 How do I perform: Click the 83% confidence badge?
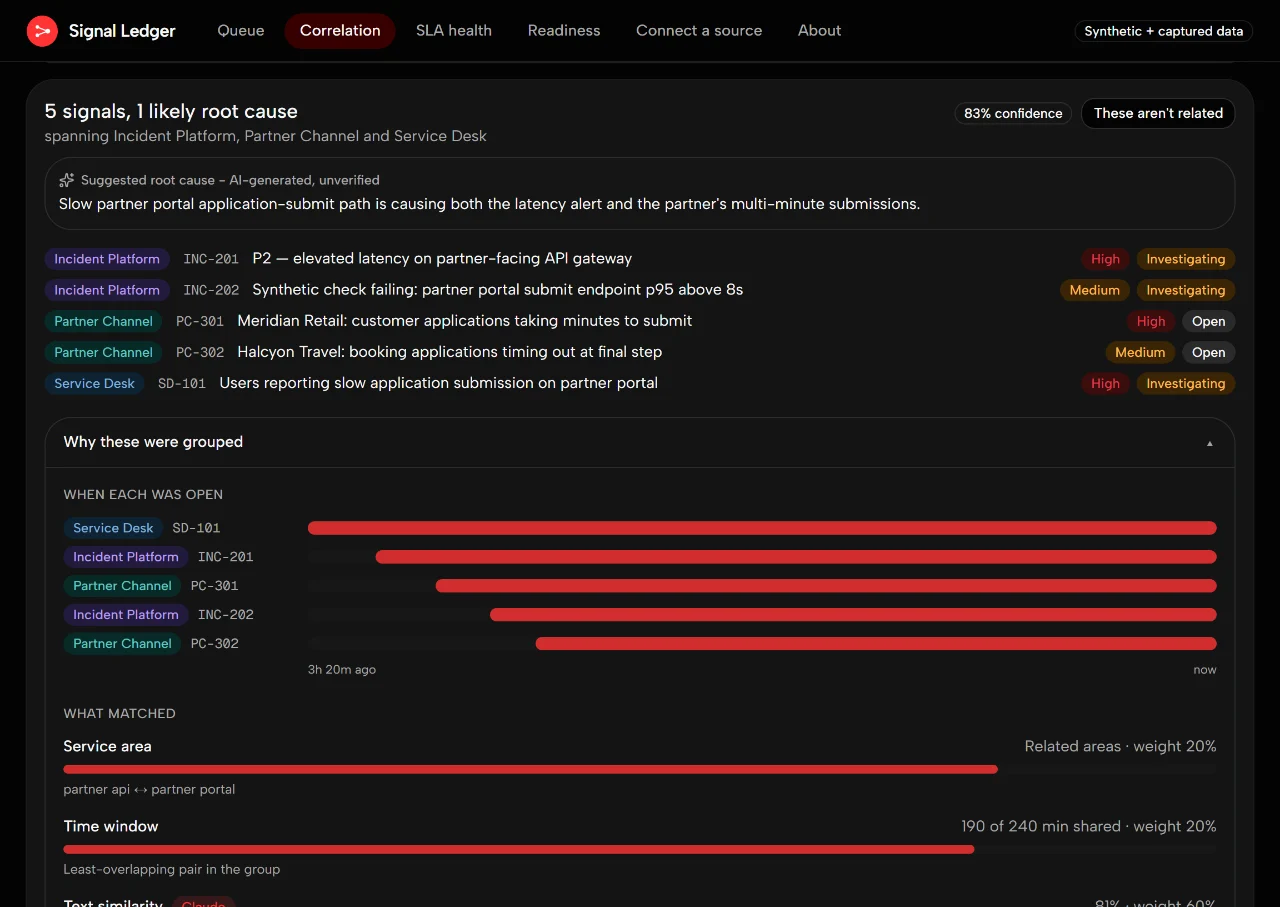1013,113
